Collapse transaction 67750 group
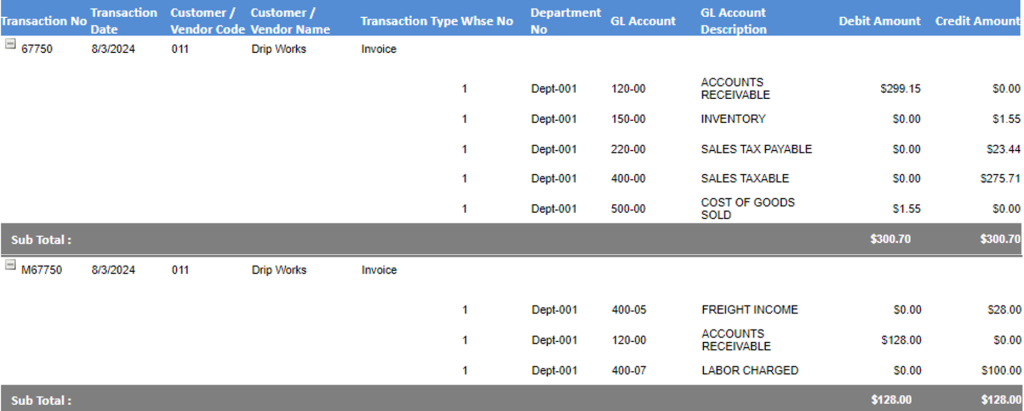The width and height of the screenshot is (1024, 411). [x=10, y=44]
